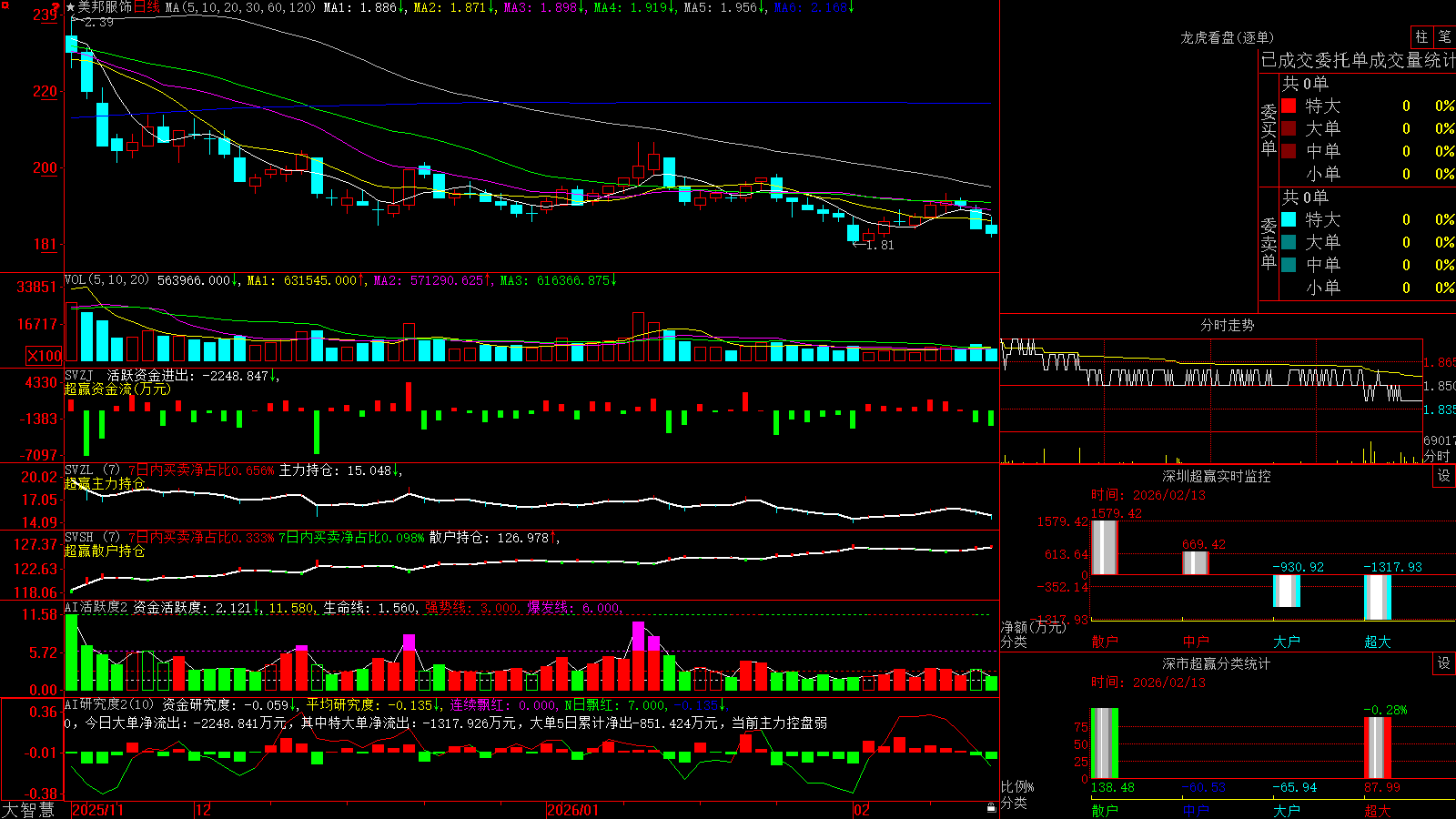This screenshot has width=1456, height=819.
Task: Click 时间: 2026/02/13 in 深圳超赢实时监控
Action: pyautogui.click(x=1148, y=495)
